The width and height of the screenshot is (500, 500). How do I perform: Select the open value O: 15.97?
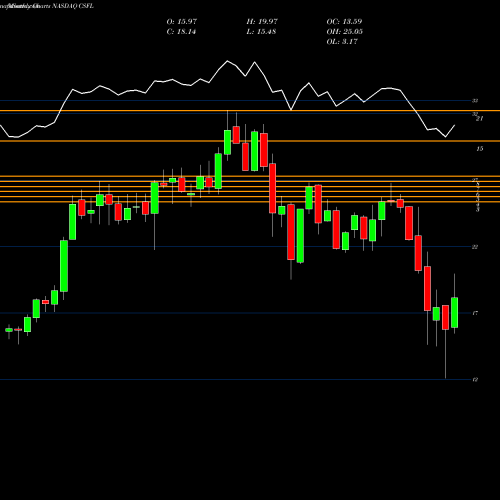[x=182, y=22]
